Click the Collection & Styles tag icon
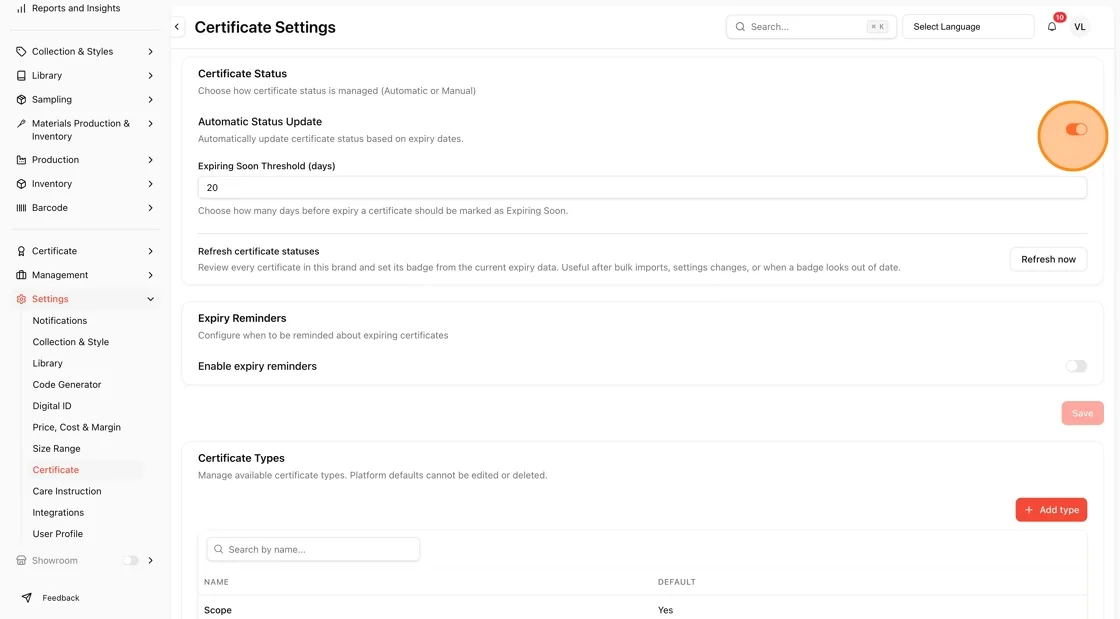Screen dimensions: 1120x619 [x=21, y=51]
